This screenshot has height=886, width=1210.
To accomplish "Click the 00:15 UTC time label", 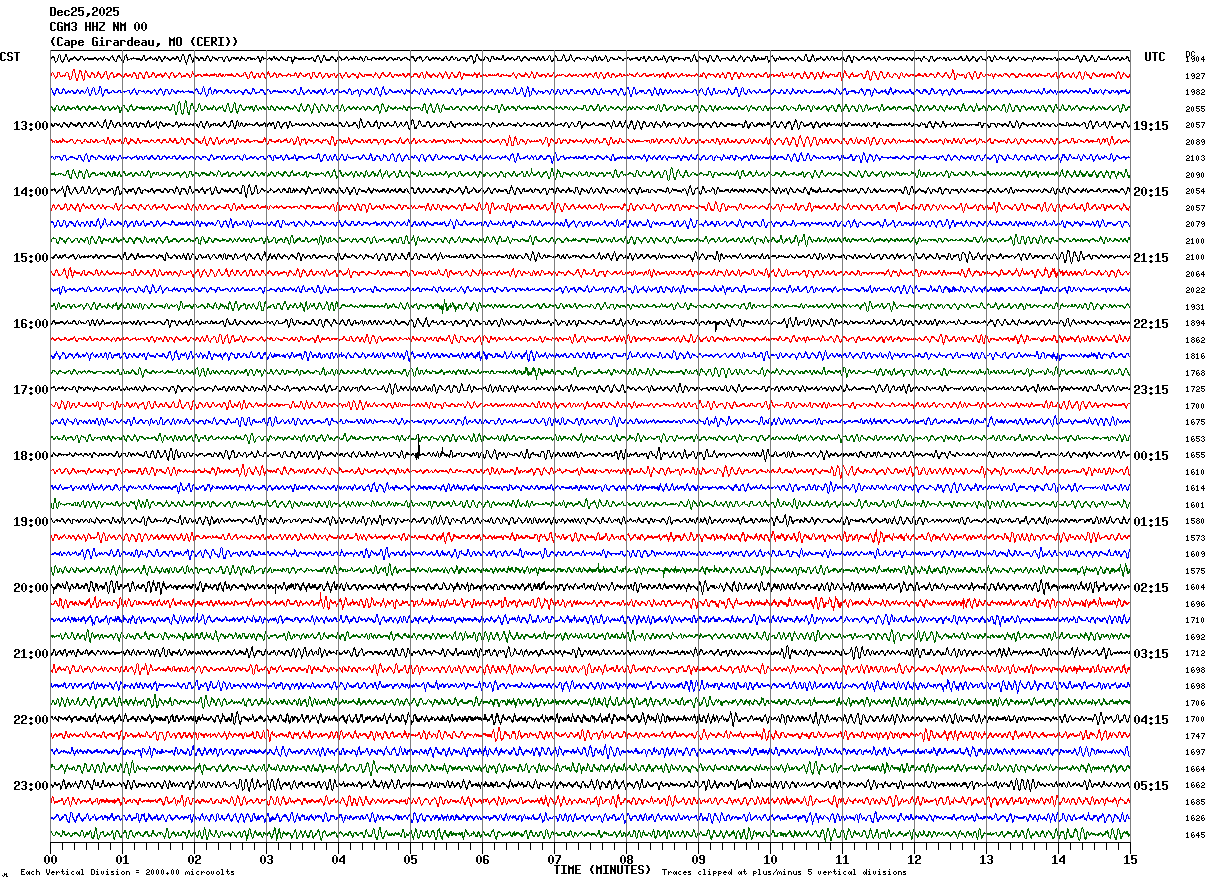I will pyautogui.click(x=1150, y=456).
